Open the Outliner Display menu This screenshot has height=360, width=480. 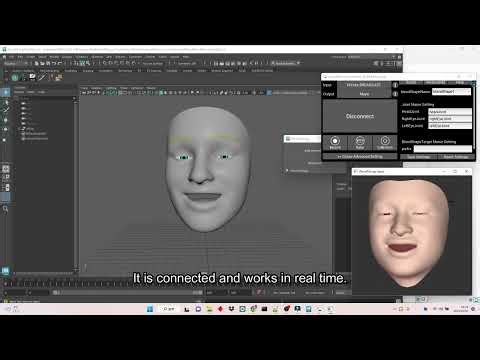[x=19, y=92]
